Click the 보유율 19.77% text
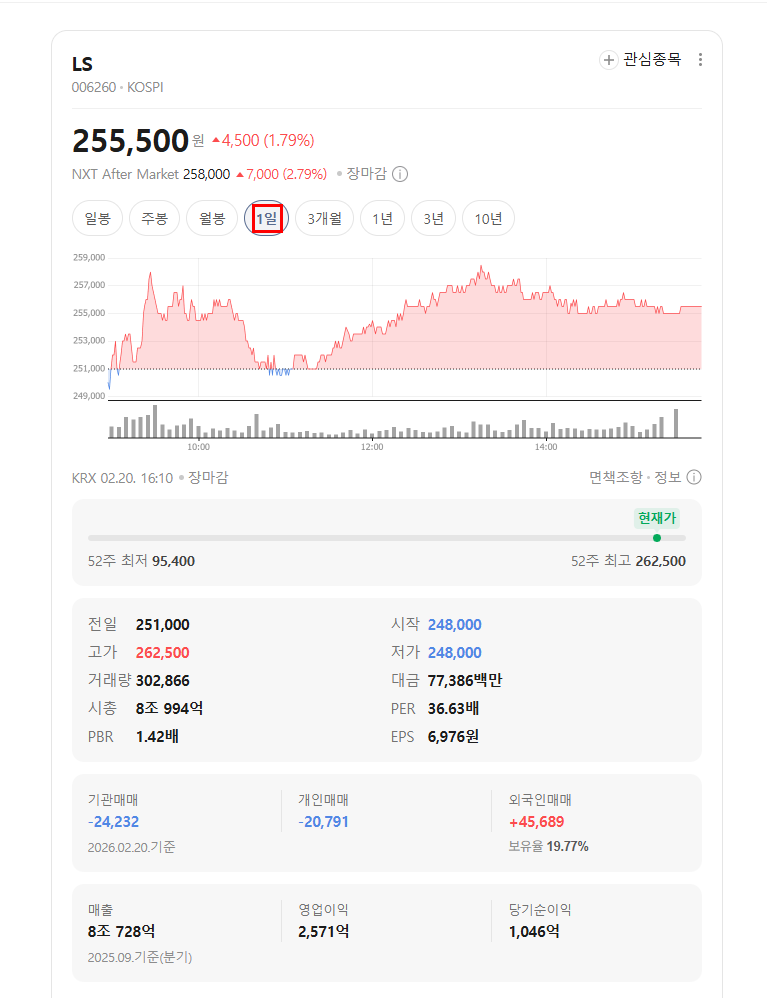 click(548, 847)
